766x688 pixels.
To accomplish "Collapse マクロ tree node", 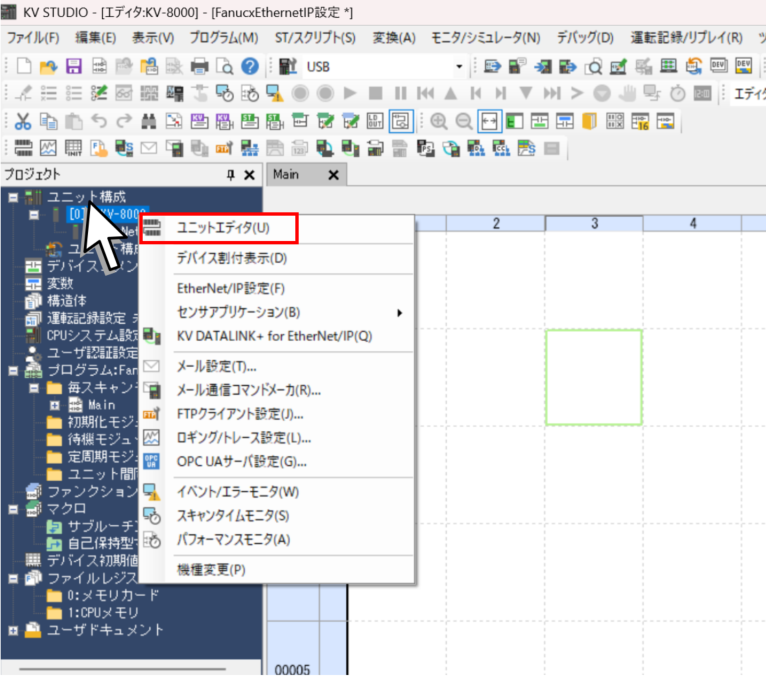I will point(13,509).
